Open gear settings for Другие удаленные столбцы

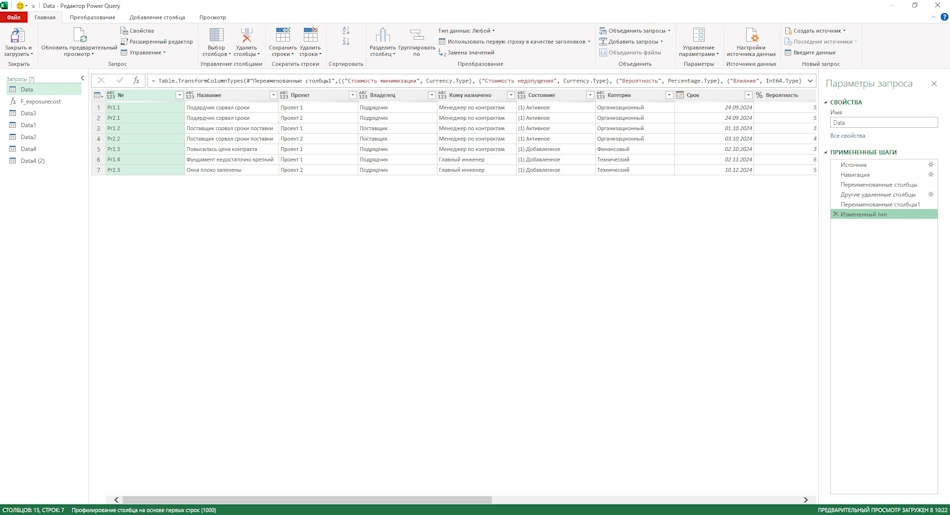931,194
